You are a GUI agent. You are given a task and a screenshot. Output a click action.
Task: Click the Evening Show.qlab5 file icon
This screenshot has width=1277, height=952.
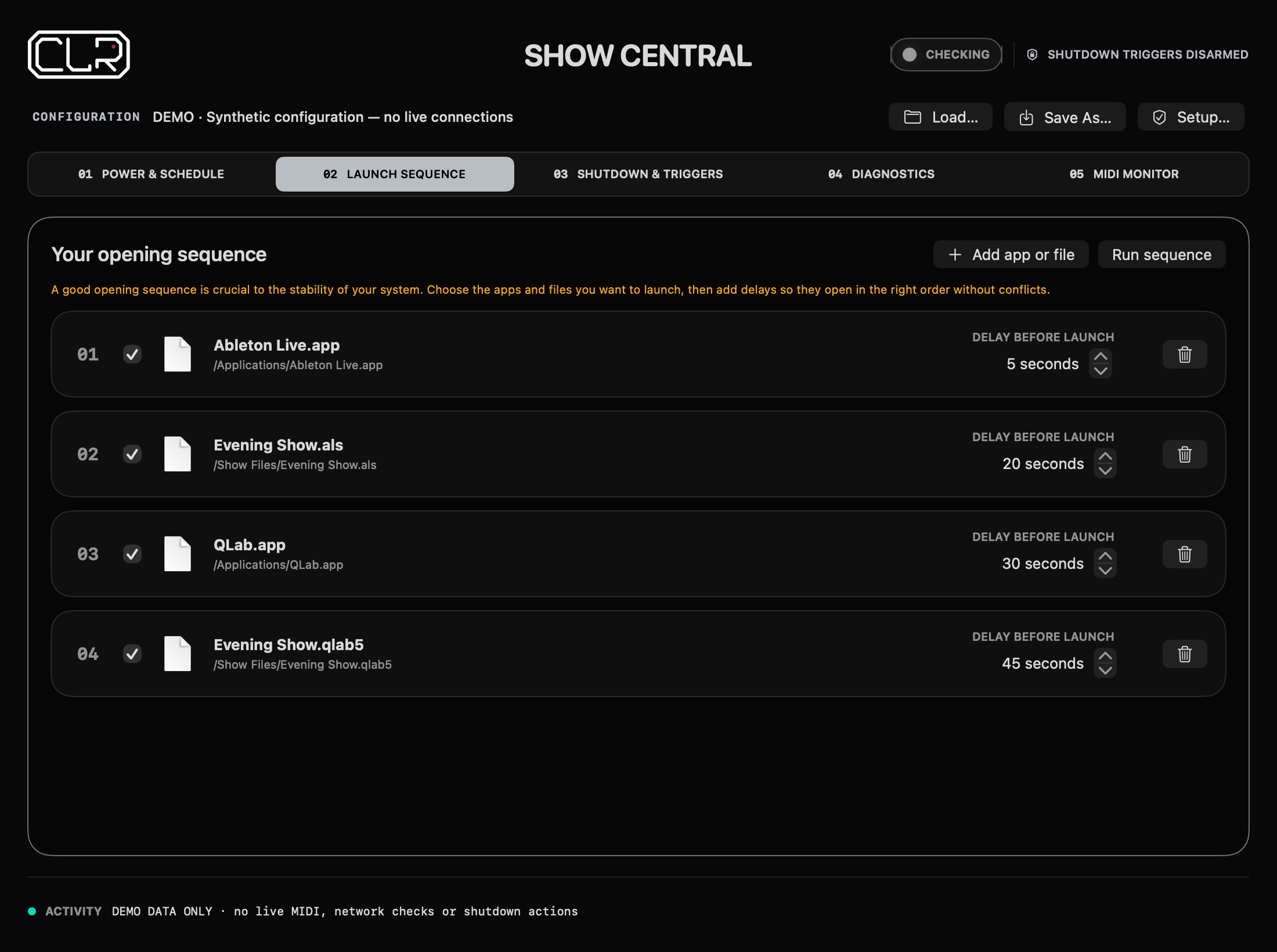(178, 654)
